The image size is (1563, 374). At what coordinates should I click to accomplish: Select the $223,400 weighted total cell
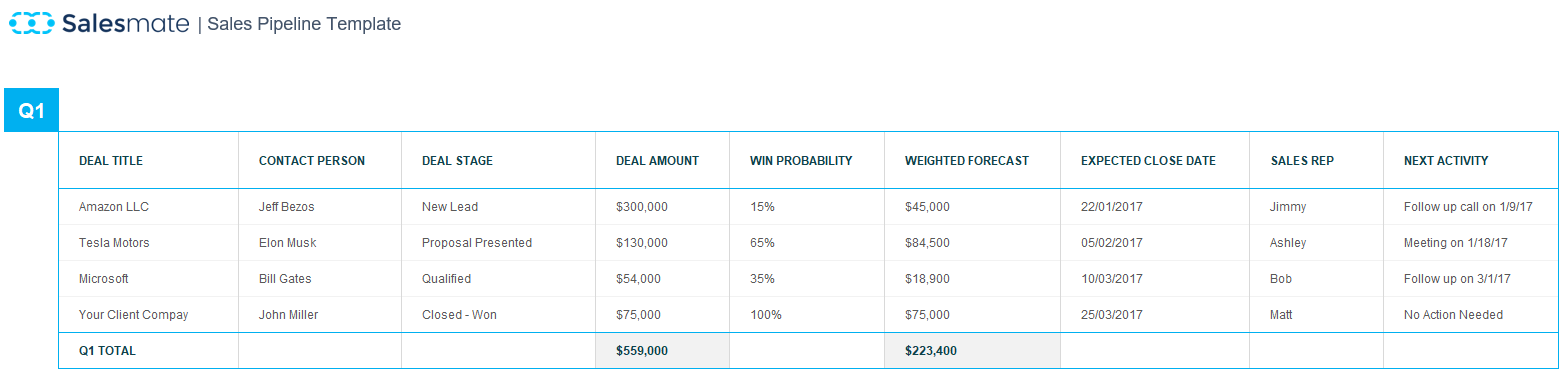972,351
